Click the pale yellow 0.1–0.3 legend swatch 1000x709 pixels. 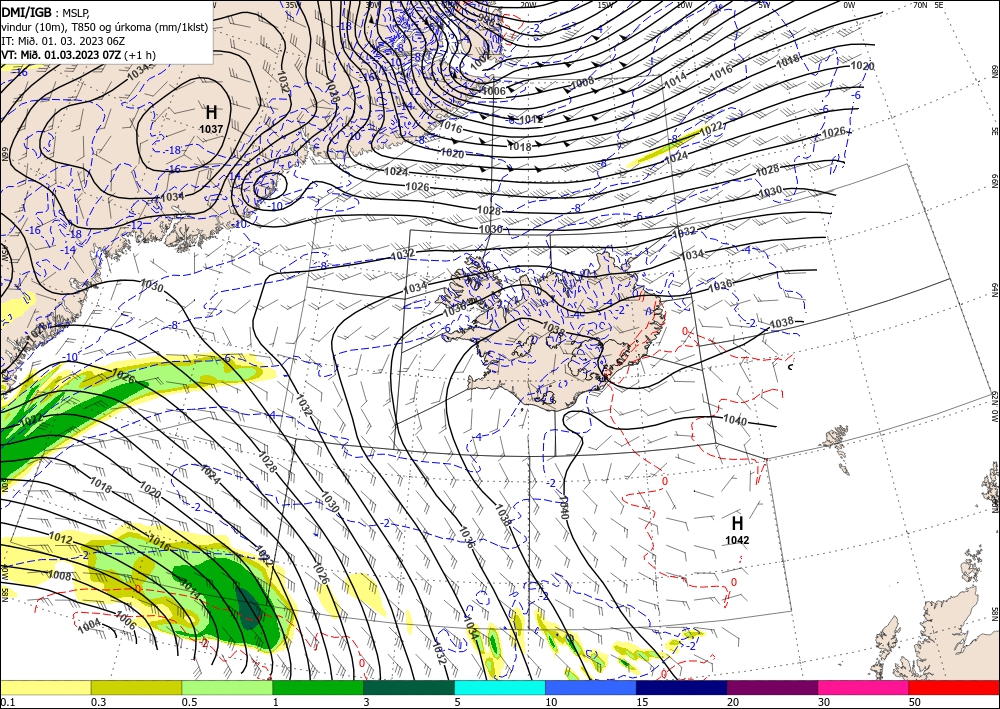click(45, 687)
